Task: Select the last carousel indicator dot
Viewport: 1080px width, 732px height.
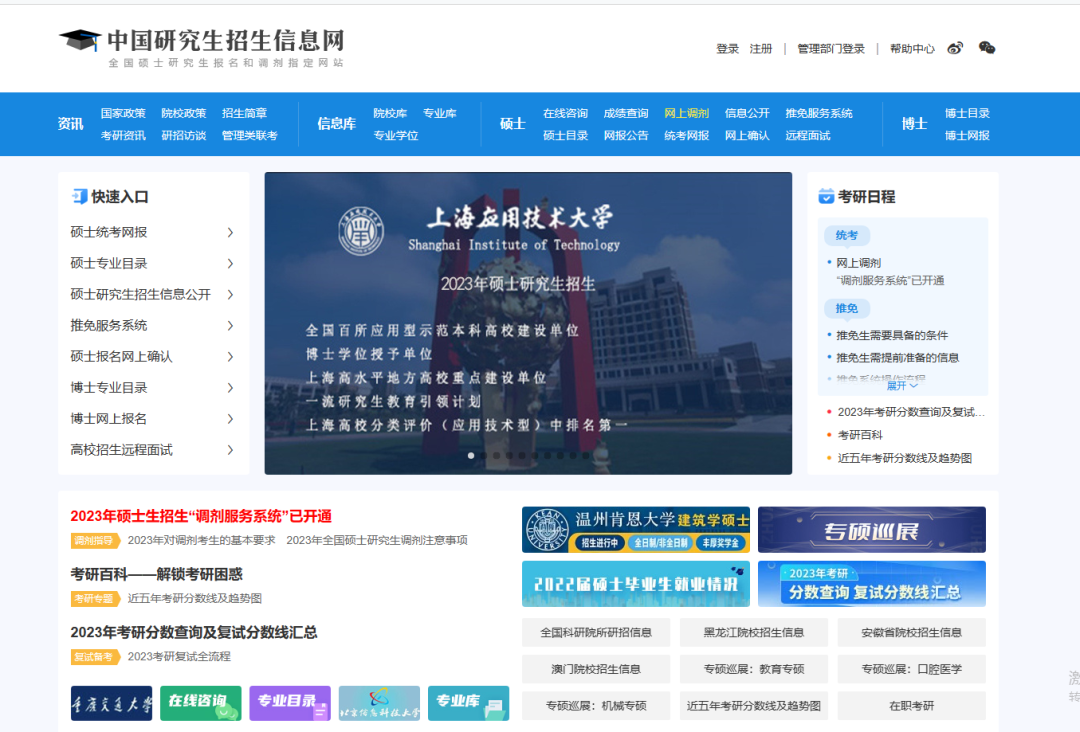Action: point(585,455)
